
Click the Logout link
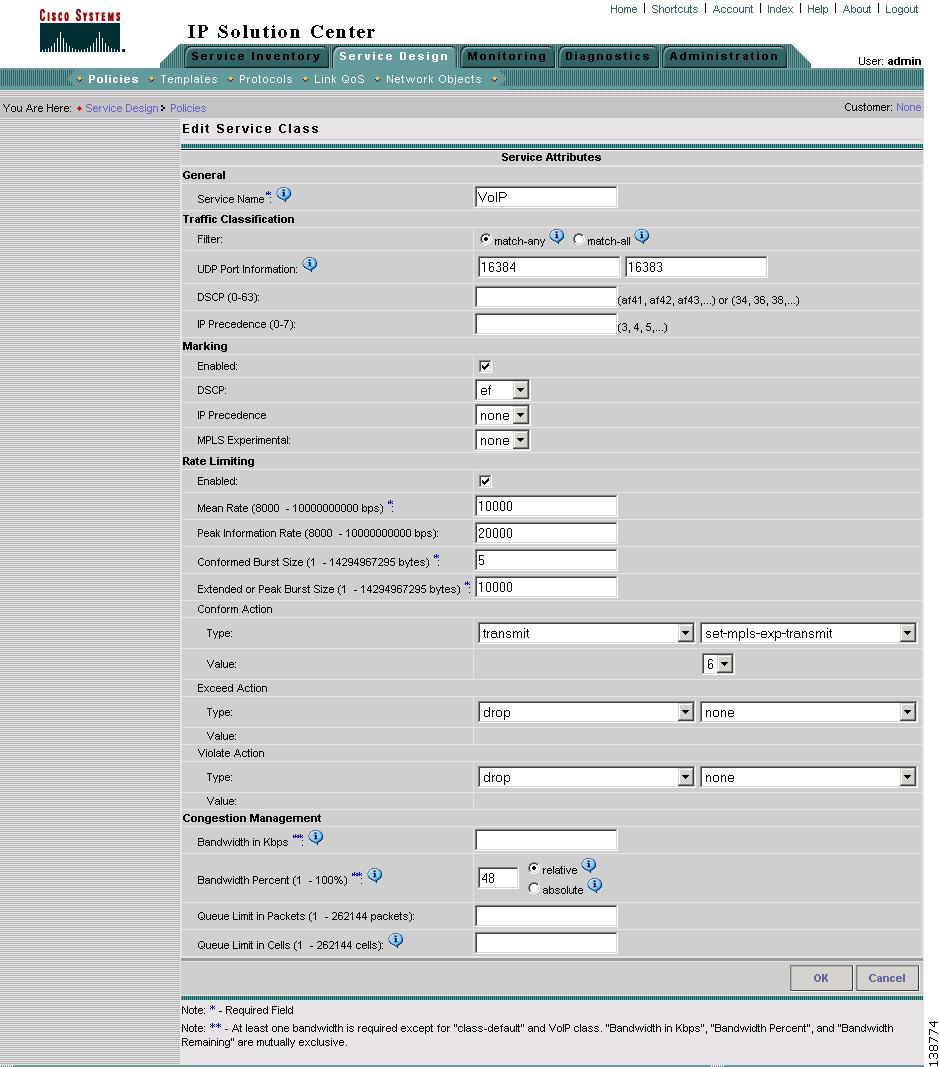click(901, 9)
